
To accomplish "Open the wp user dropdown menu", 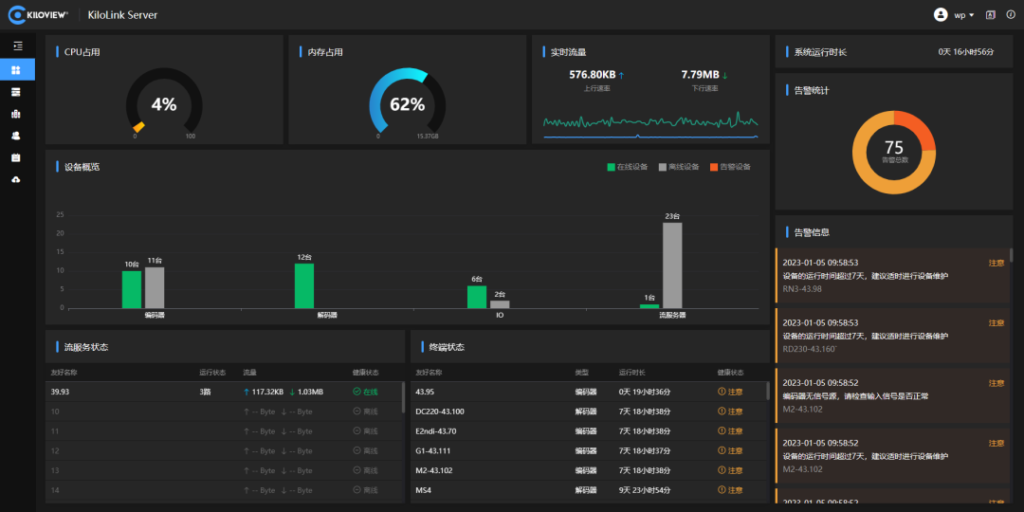I will click(x=964, y=14).
